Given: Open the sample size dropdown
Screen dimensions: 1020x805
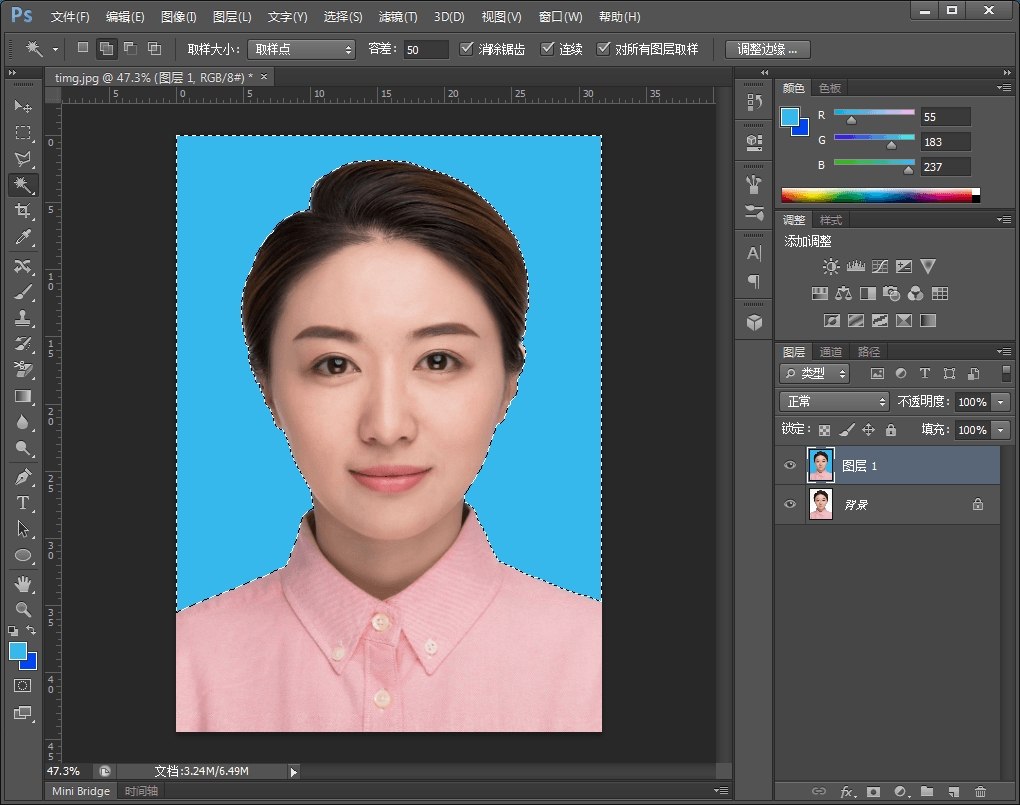Looking at the screenshot, I should coord(301,49).
